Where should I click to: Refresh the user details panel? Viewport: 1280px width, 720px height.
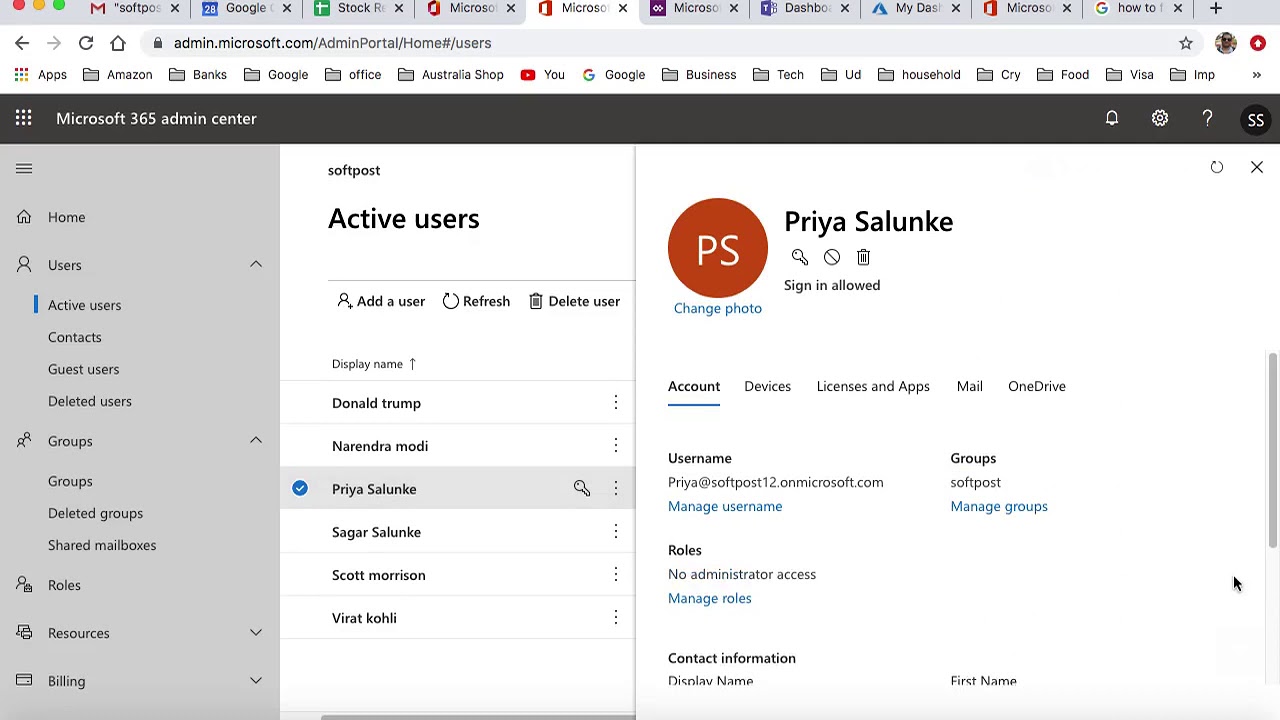(x=1217, y=167)
